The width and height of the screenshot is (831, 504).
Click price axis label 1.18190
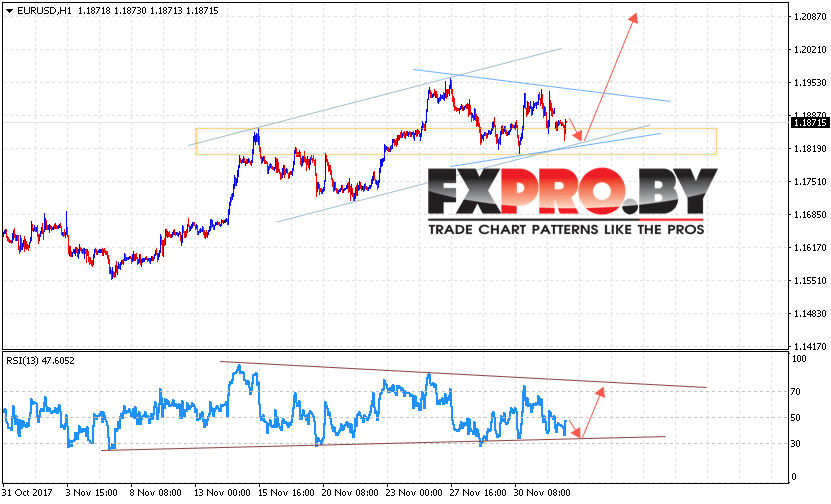tap(810, 149)
